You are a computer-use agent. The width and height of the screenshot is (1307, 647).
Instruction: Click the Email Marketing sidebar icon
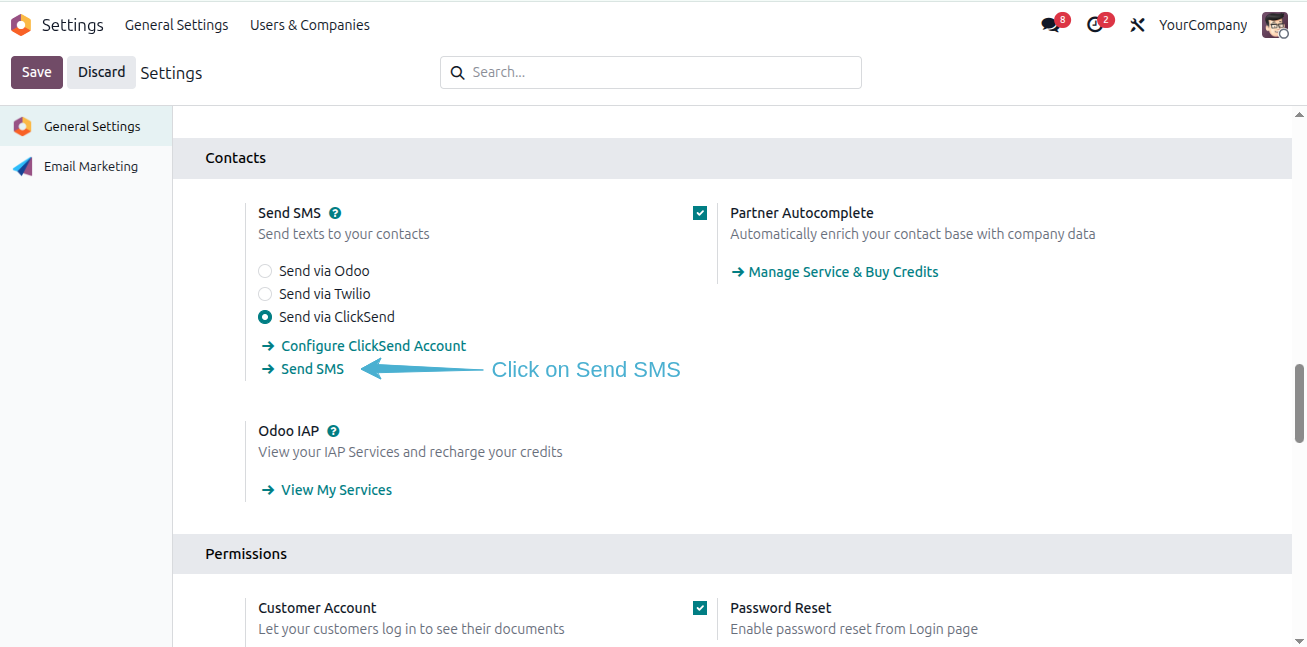coord(22,167)
